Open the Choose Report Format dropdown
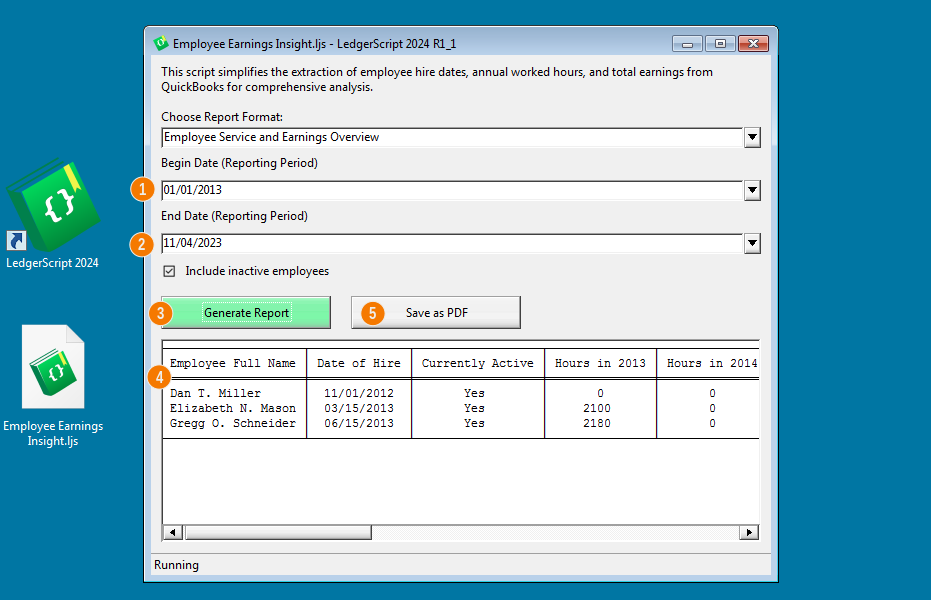Viewport: 931px width, 600px height. [x=752, y=137]
